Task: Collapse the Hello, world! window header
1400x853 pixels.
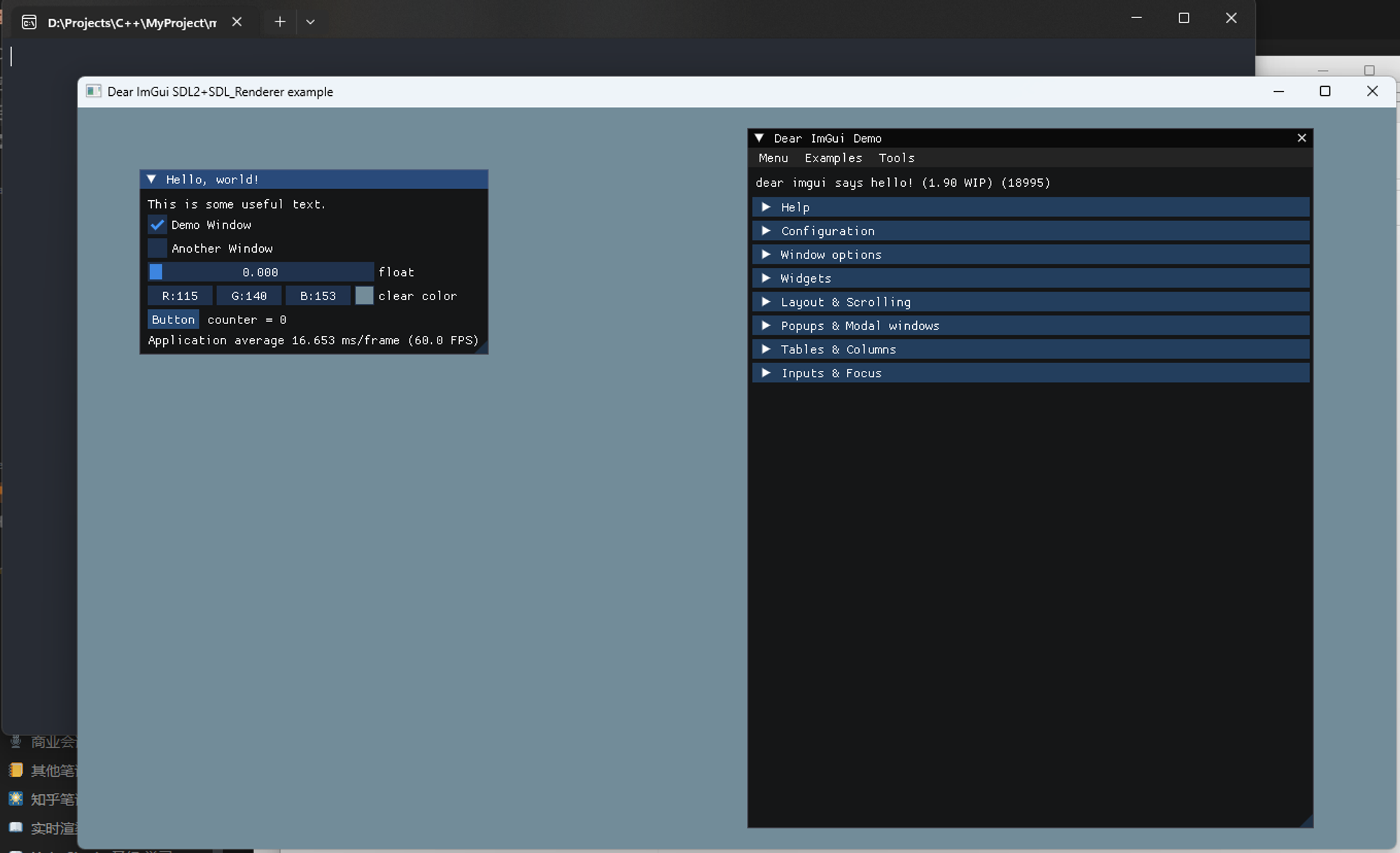Action: [151, 179]
